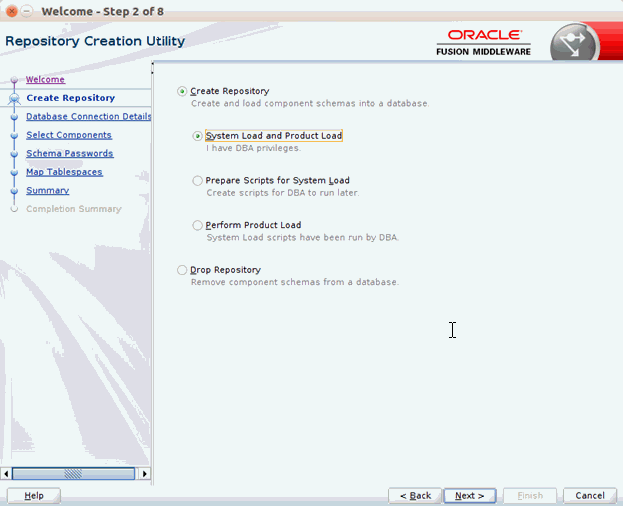Open the Welcome step link

45,79
